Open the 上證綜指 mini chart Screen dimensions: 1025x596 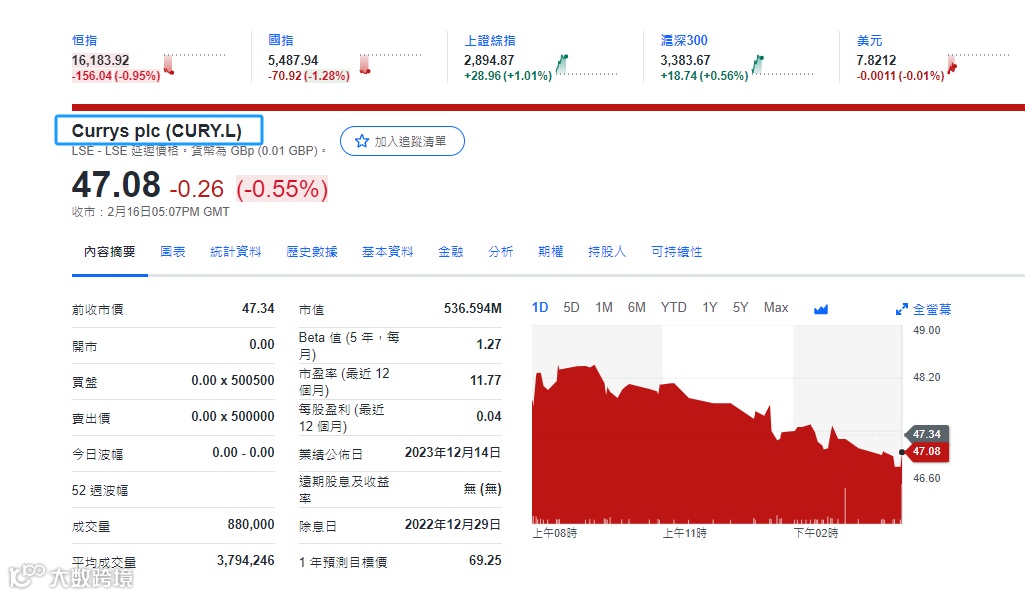(x=586, y=64)
